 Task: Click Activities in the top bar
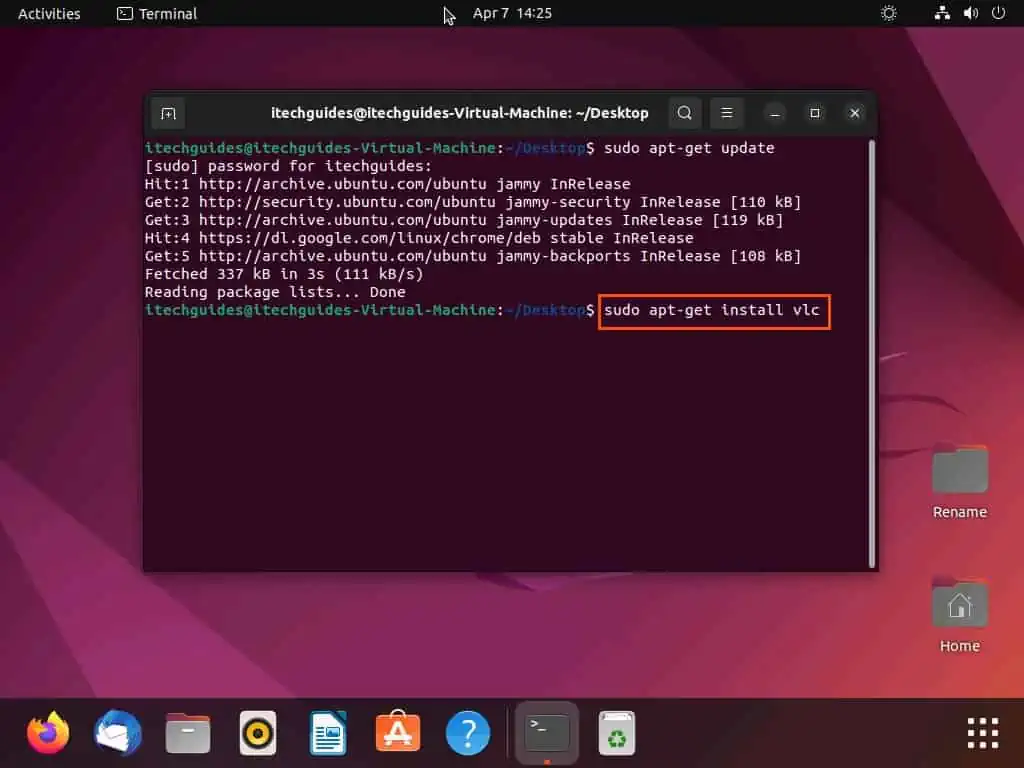(x=48, y=13)
